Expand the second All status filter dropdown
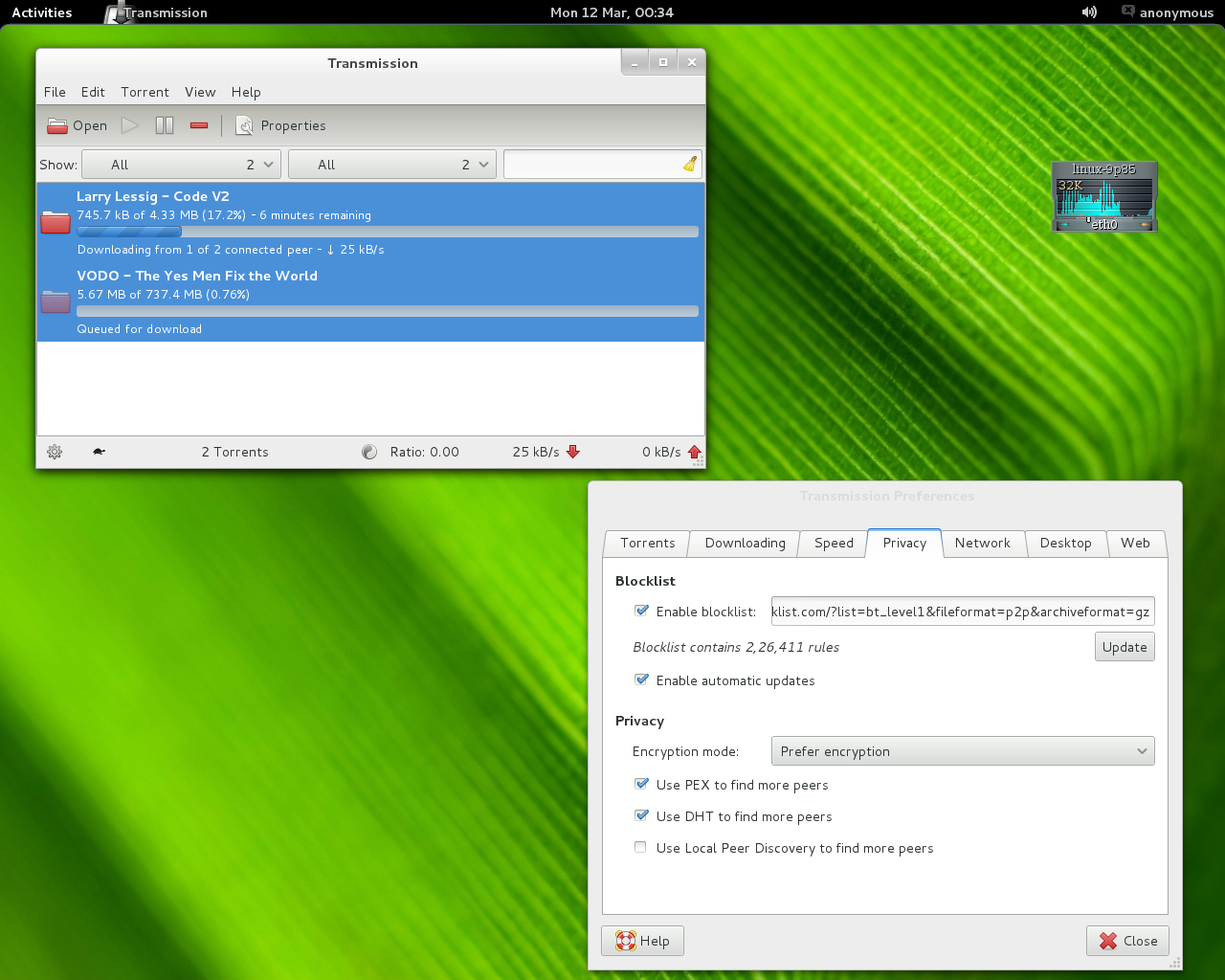The height and width of the screenshot is (980, 1225). [391, 164]
